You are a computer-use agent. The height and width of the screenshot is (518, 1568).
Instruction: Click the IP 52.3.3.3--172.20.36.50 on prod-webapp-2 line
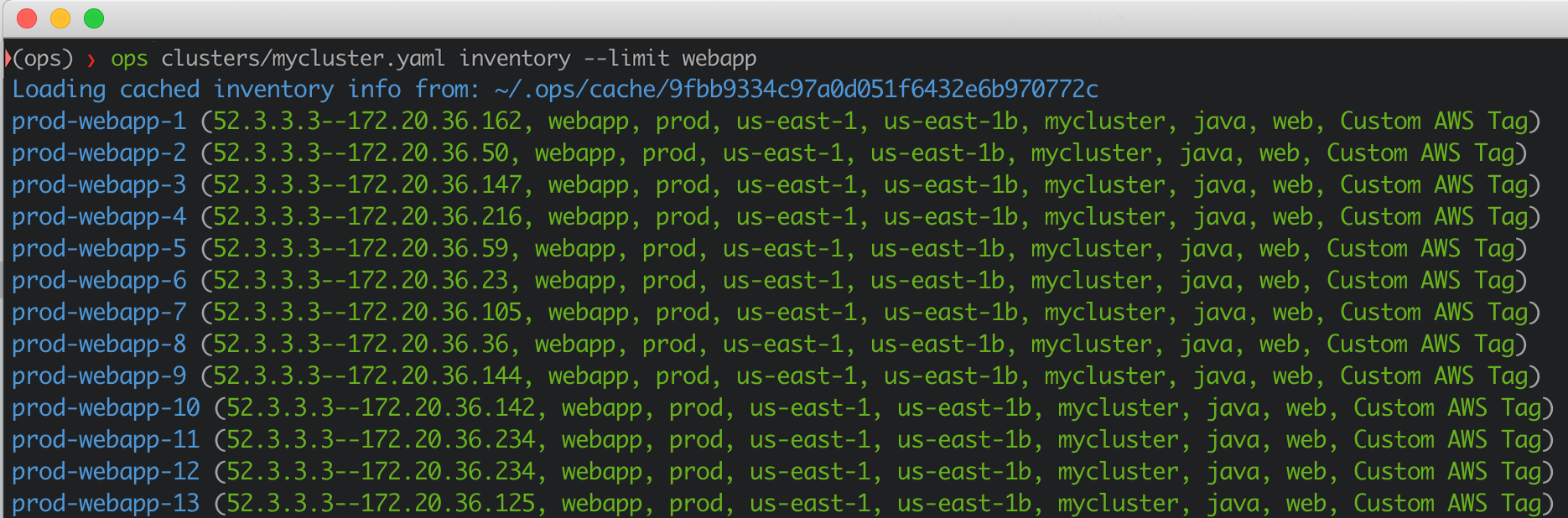pos(361,153)
